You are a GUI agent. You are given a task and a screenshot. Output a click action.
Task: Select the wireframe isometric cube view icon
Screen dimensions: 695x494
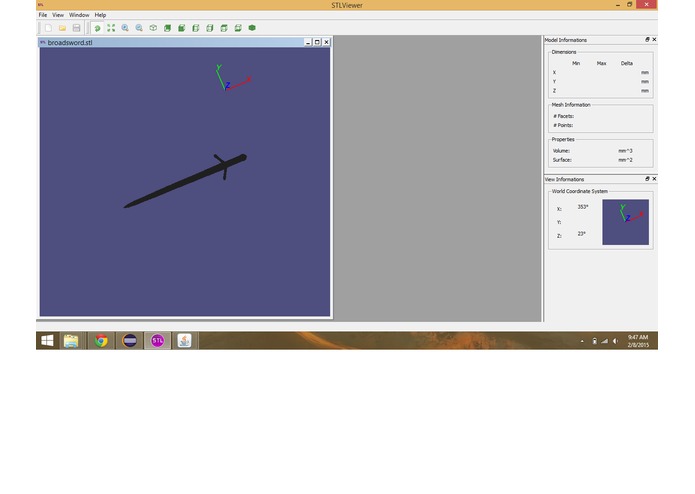(x=153, y=28)
